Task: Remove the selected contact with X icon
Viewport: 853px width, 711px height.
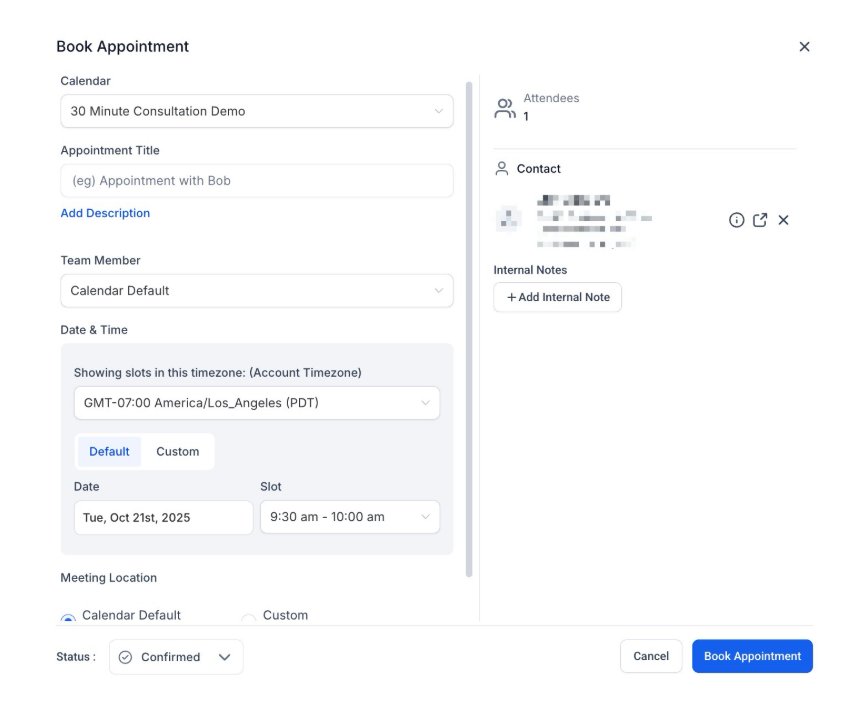Action: point(783,220)
